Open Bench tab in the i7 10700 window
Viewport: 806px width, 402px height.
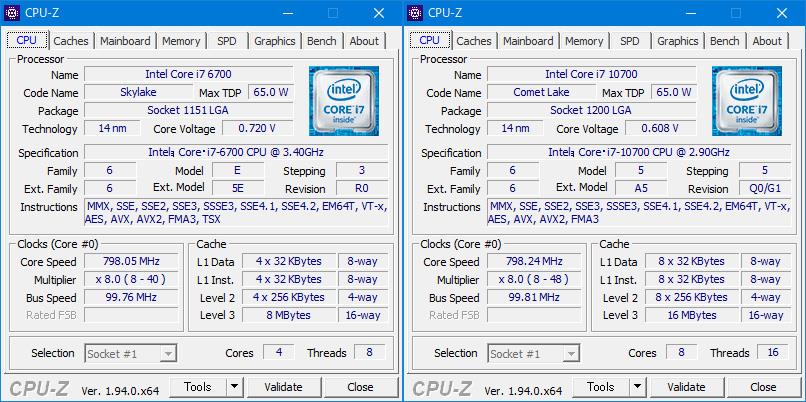click(x=724, y=41)
